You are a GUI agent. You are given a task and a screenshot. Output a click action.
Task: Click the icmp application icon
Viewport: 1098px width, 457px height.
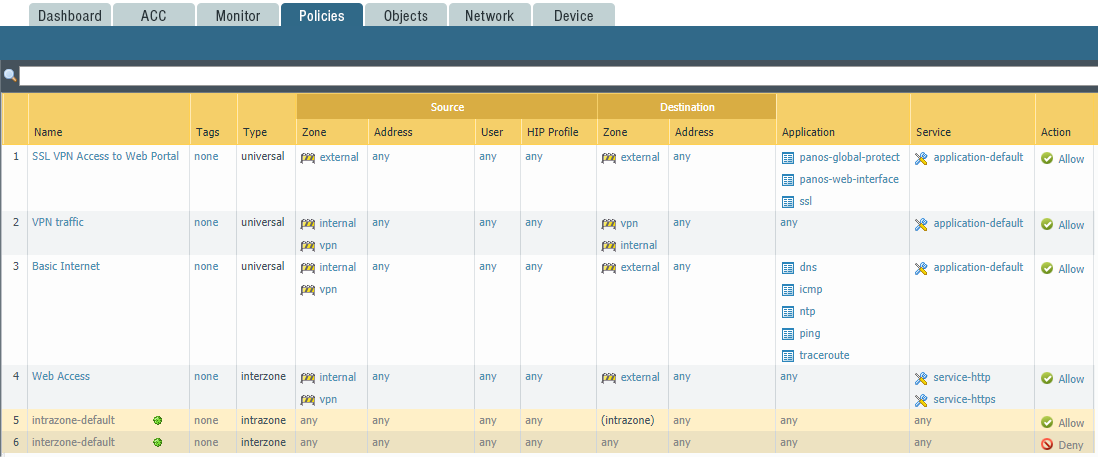pyautogui.click(x=788, y=290)
